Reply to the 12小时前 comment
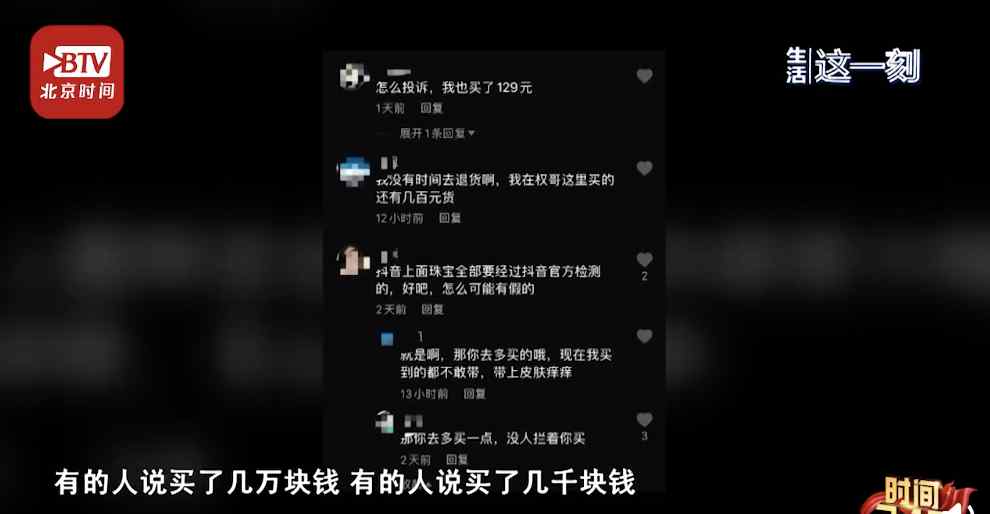The height and width of the screenshot is (514, 990). pos(450,218)
